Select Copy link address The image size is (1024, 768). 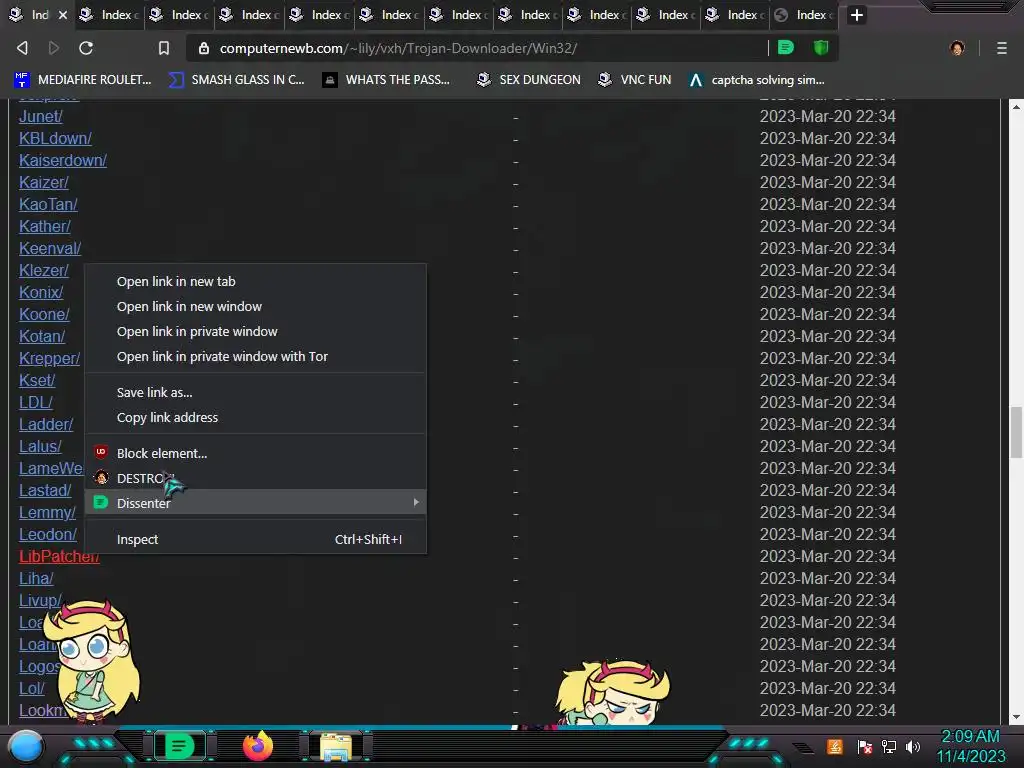click(255, 417)
